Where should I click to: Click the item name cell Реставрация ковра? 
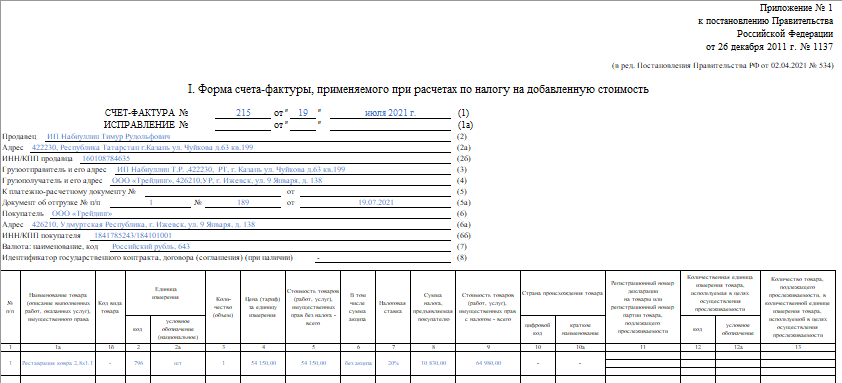point(58,363)
